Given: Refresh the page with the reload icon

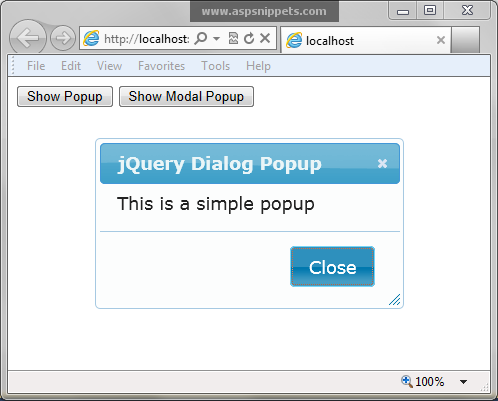Looking at the screenshot, I should 249,38.
